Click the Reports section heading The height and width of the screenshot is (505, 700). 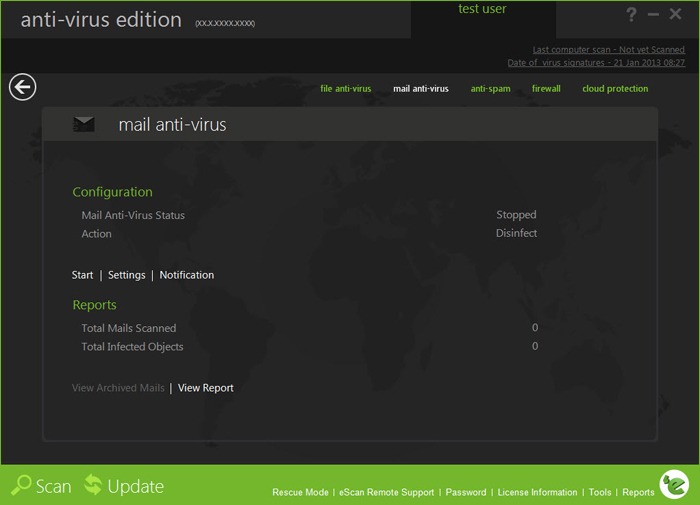coord(94,305)
